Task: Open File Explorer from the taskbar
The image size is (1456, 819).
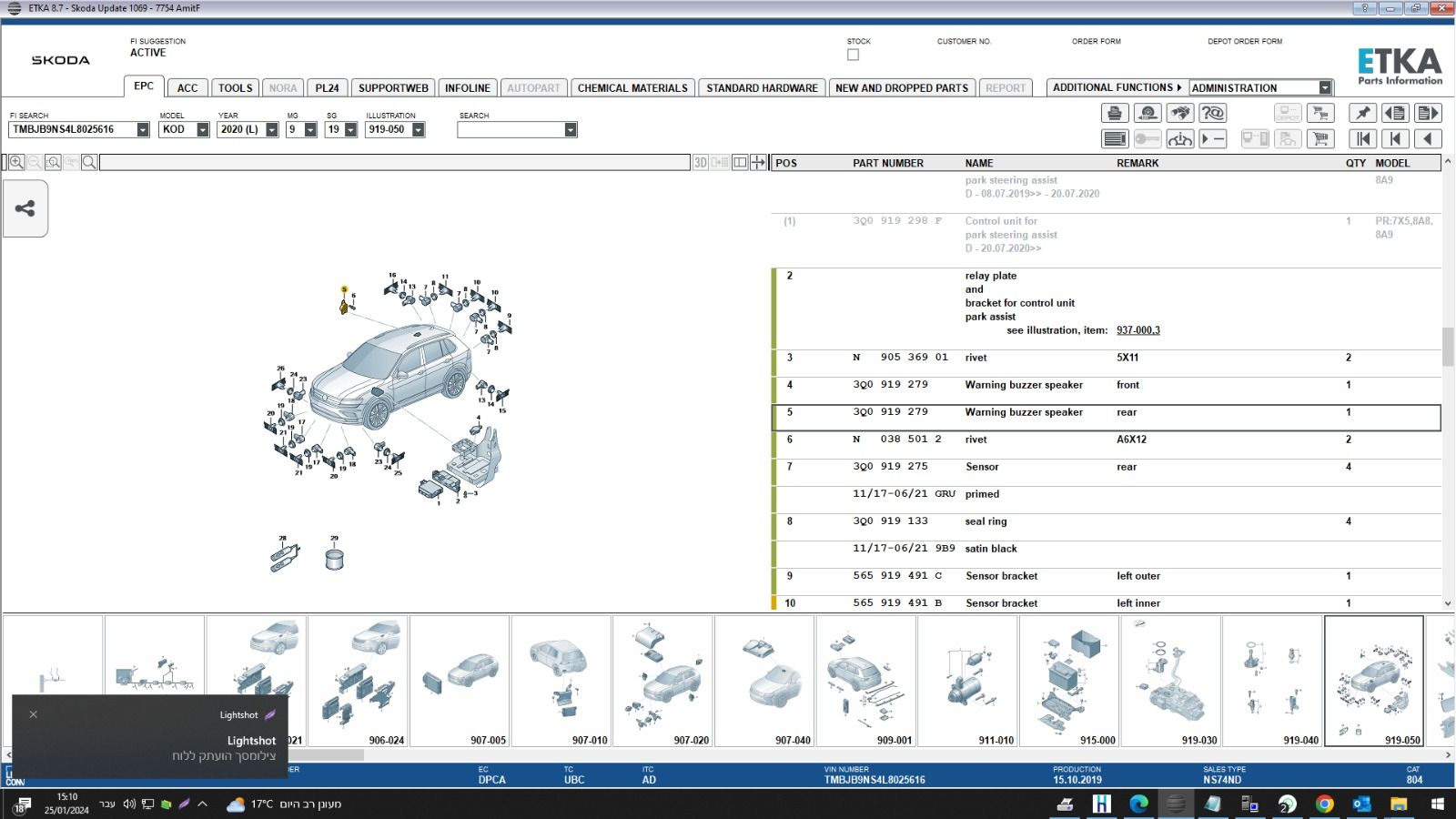Action: tap(1399, 804)
